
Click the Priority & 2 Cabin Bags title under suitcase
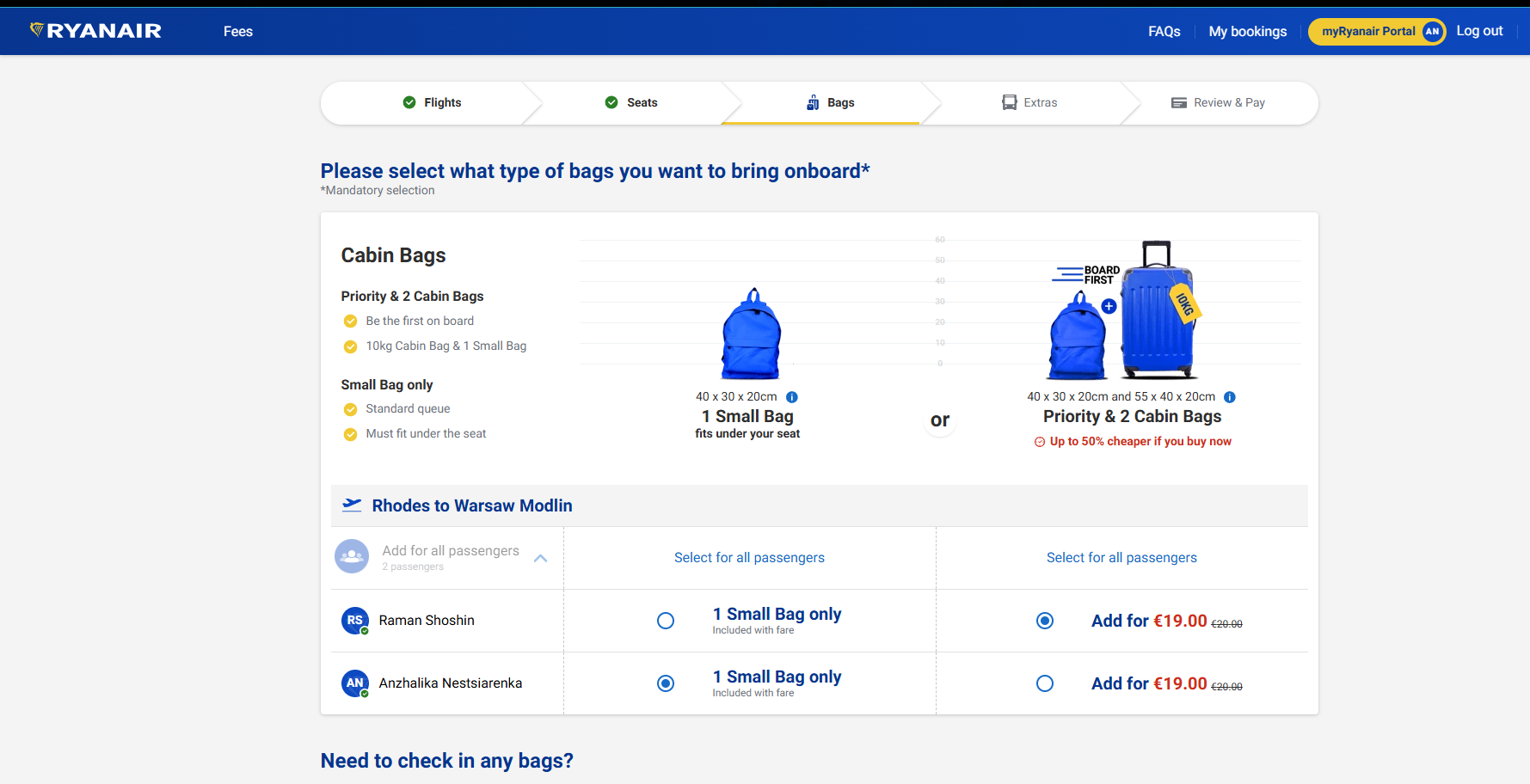click(x=1132, y=416)
